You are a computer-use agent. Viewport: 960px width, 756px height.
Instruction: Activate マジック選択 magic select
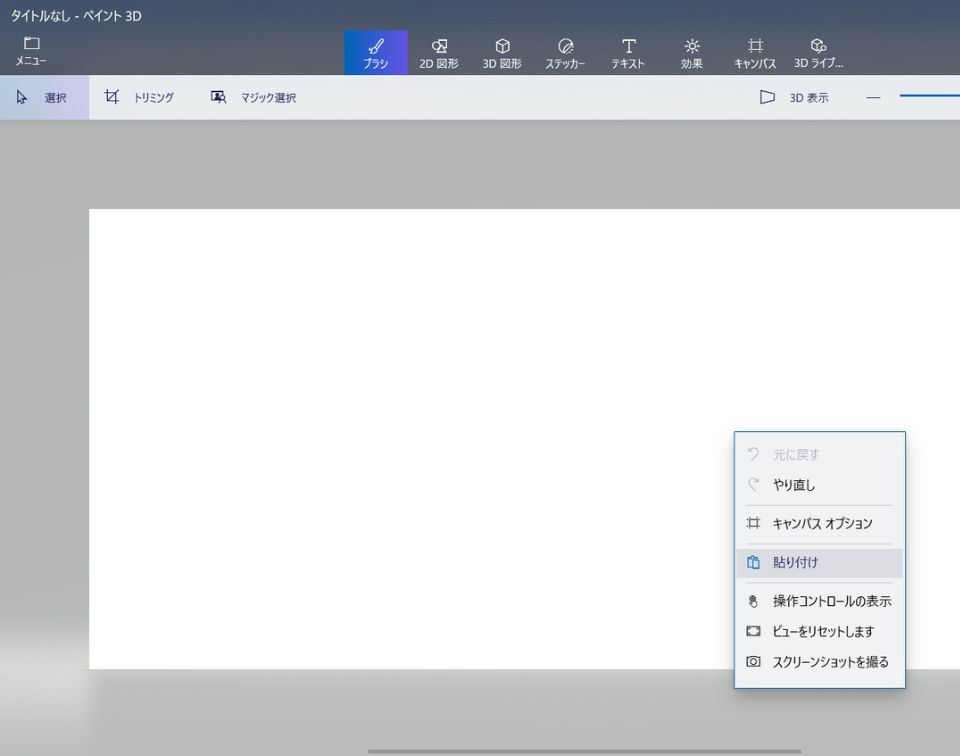[253, 97]
